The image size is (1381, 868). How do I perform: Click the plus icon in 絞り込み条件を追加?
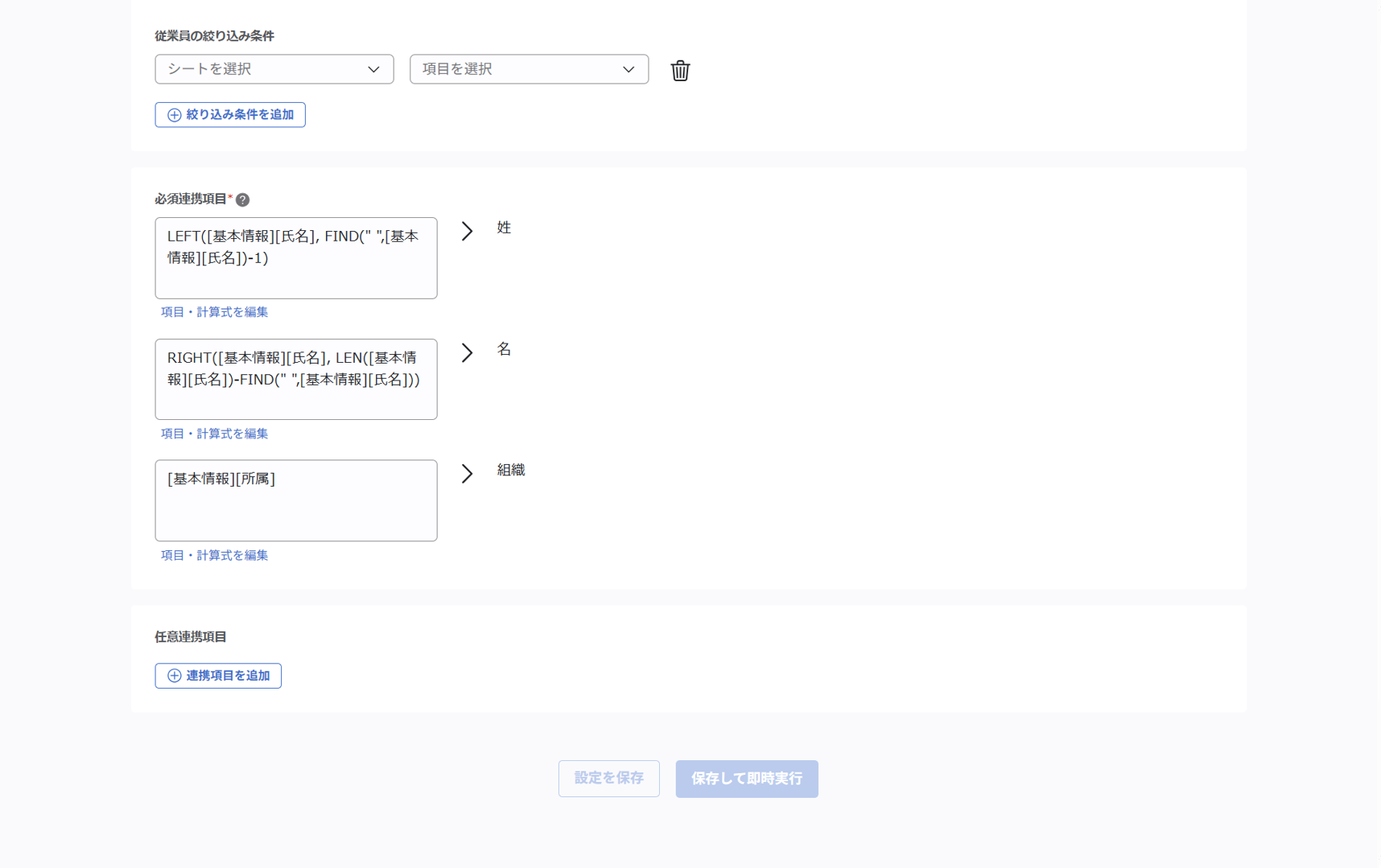pos(174,115)
